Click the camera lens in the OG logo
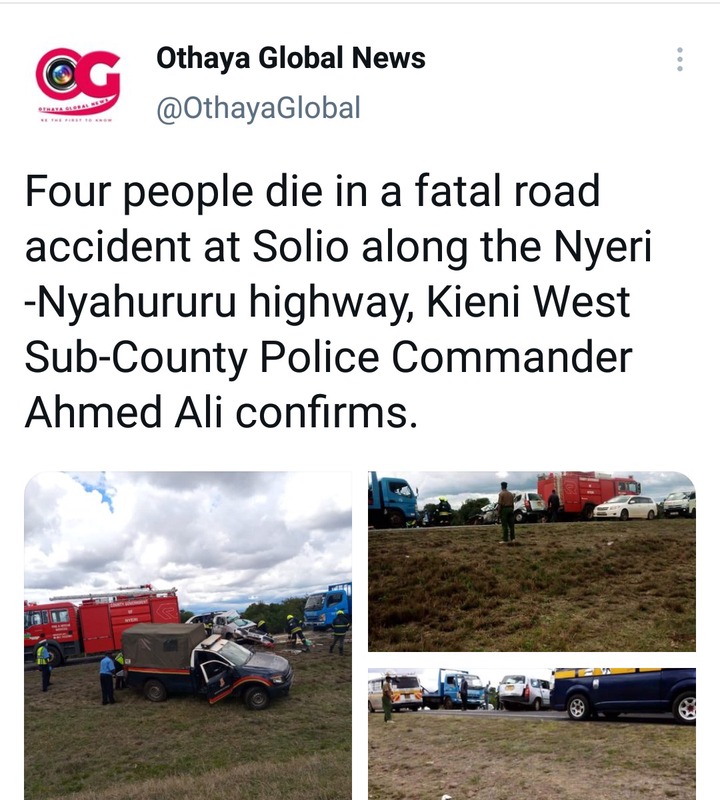This screenshot has height=800, width=720. [61, 73]
